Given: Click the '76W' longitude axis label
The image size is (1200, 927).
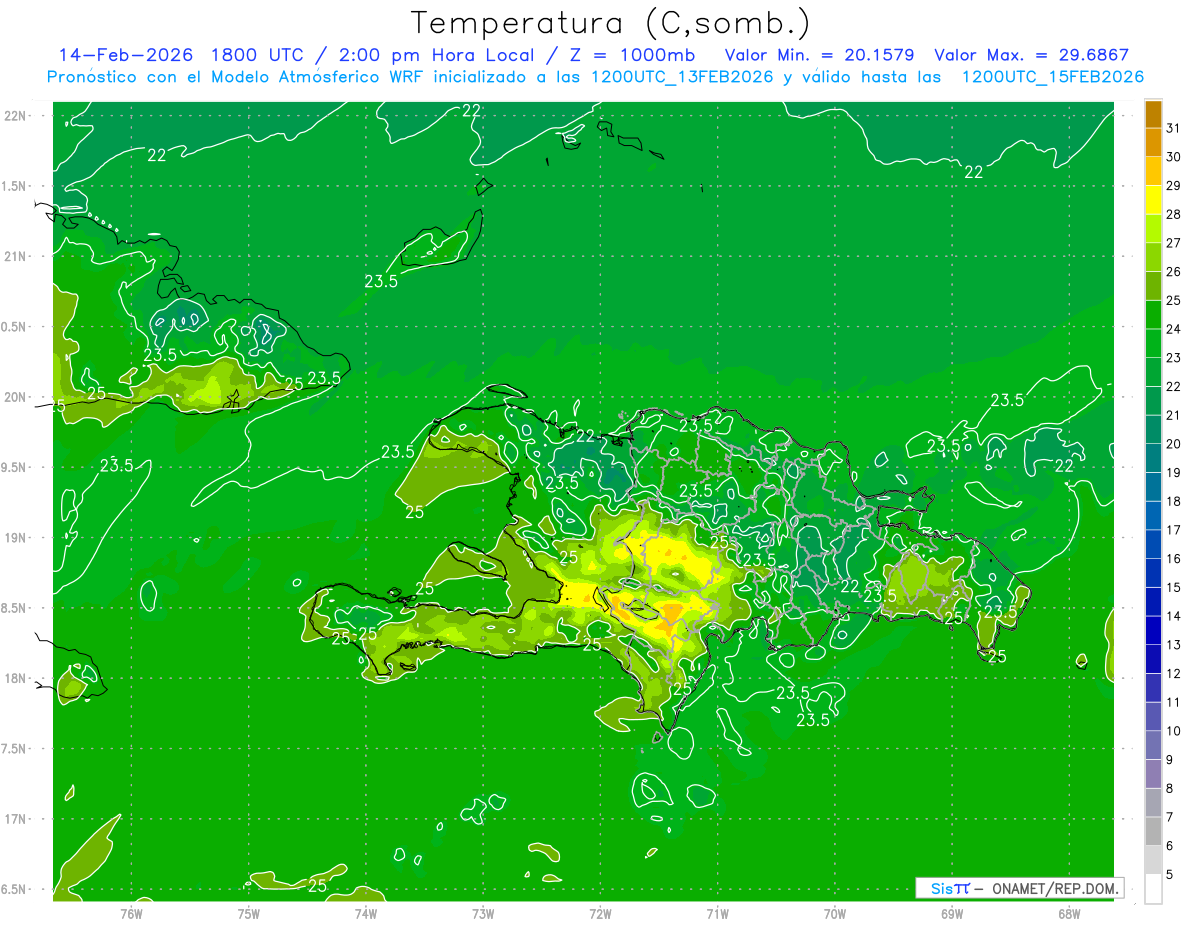Looking at the screenshot, I should click(131, 913).
